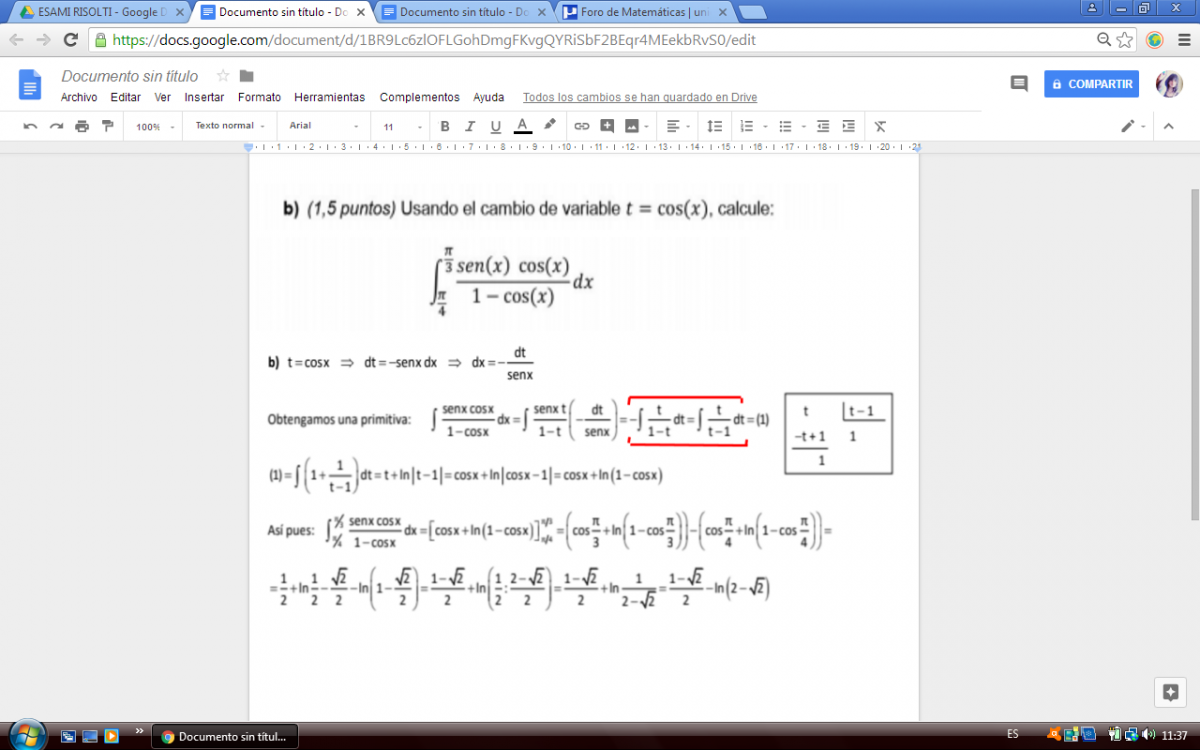Open the text color picker (A icon)
Screen dimensions: 1200x750
521,126
